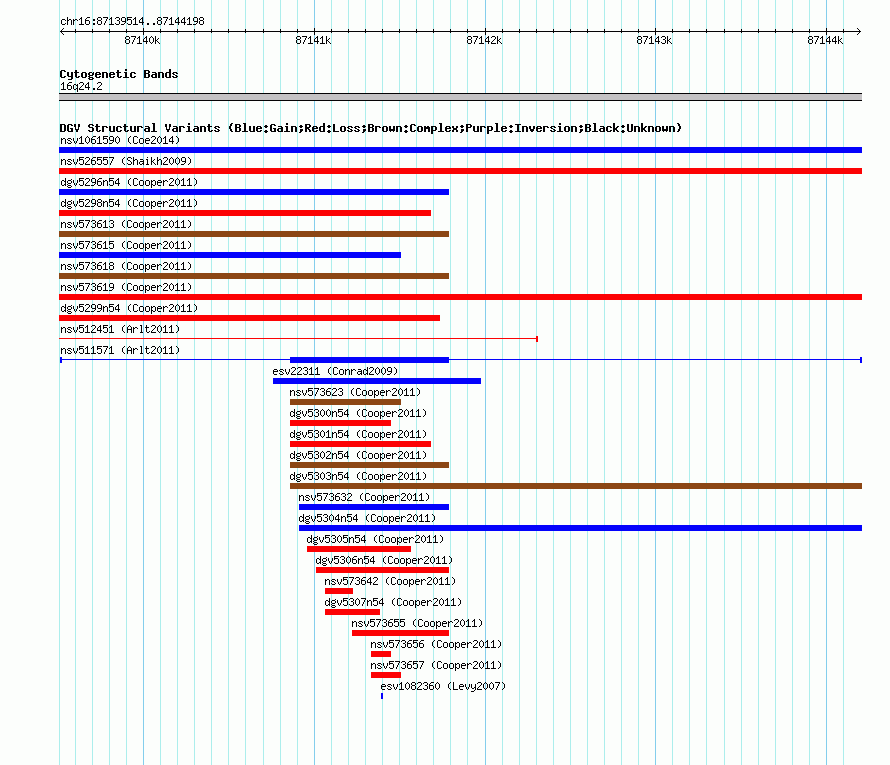Click the dgv5301n54 (Cooper2011) label
This screenshot has height=765, width=890.
pos(358,434)
